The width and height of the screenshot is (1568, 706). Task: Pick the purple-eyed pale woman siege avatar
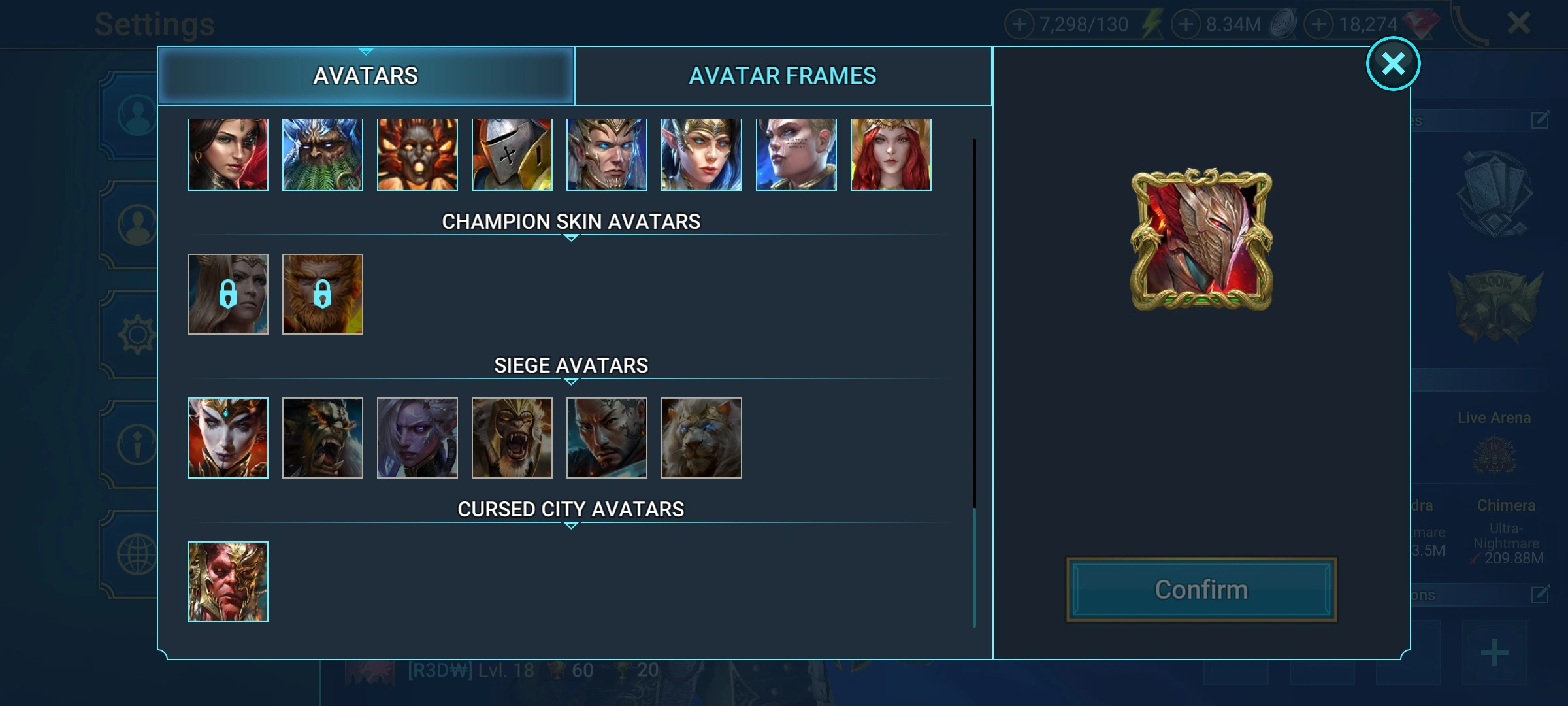[417, 438]
